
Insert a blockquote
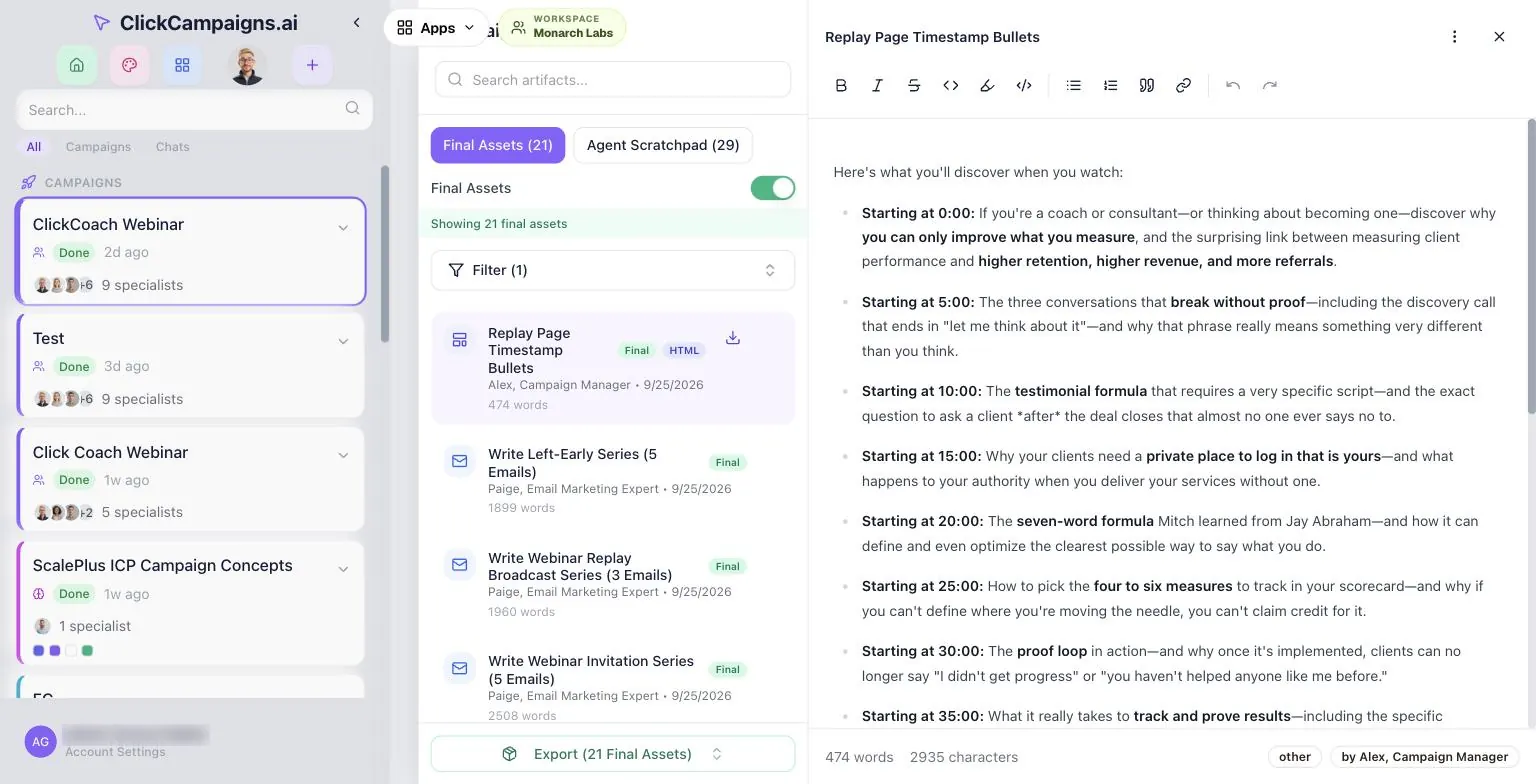click(1147, 86)
